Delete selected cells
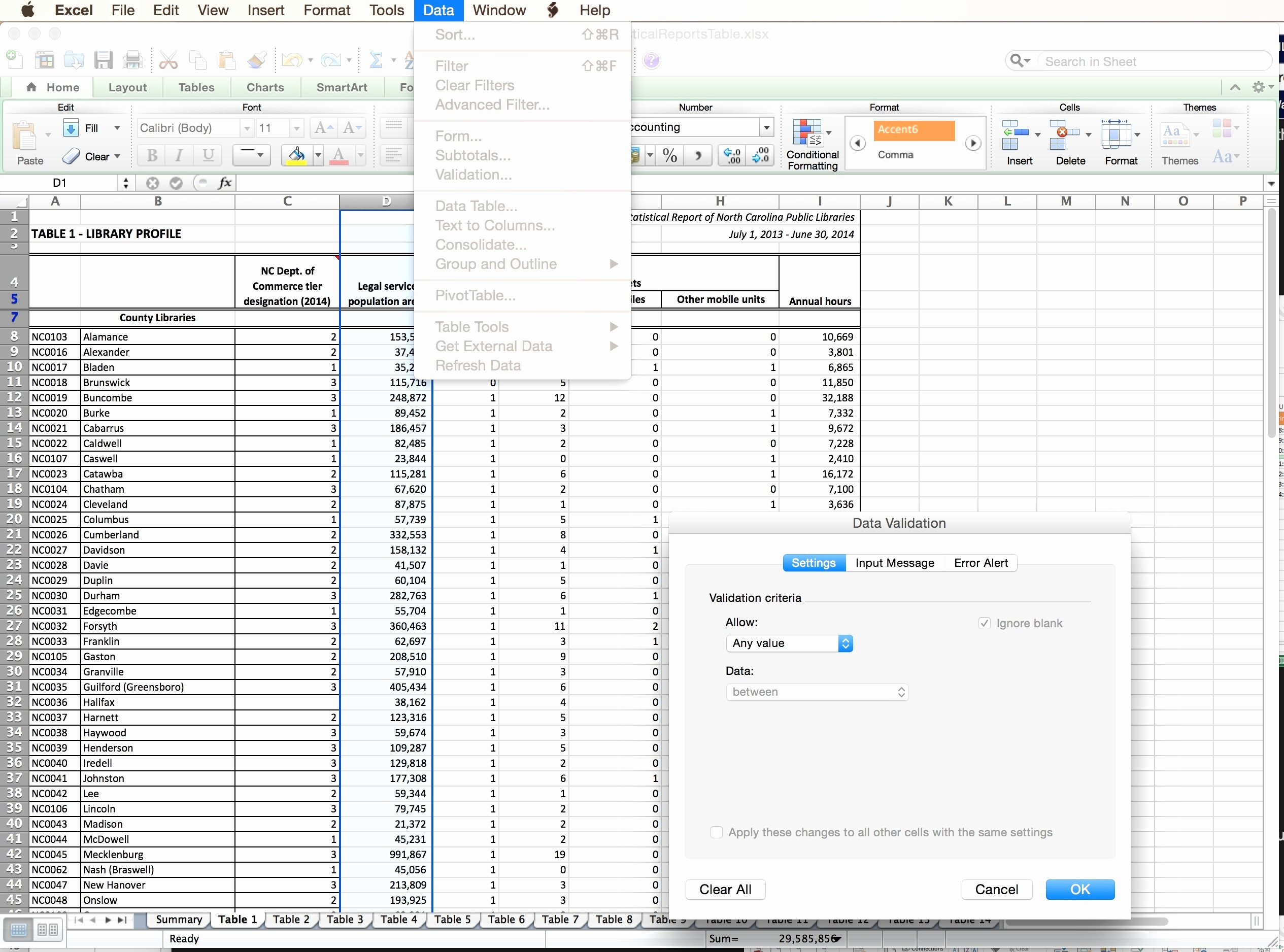This screenshot has height=952, width=1284. coord(1070,142)
